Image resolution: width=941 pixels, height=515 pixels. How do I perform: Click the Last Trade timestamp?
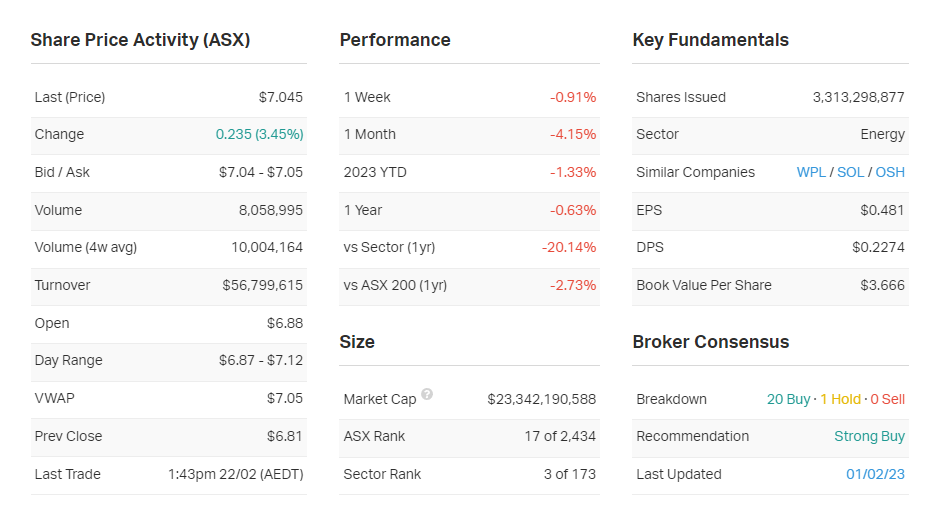tap(235, 474)
